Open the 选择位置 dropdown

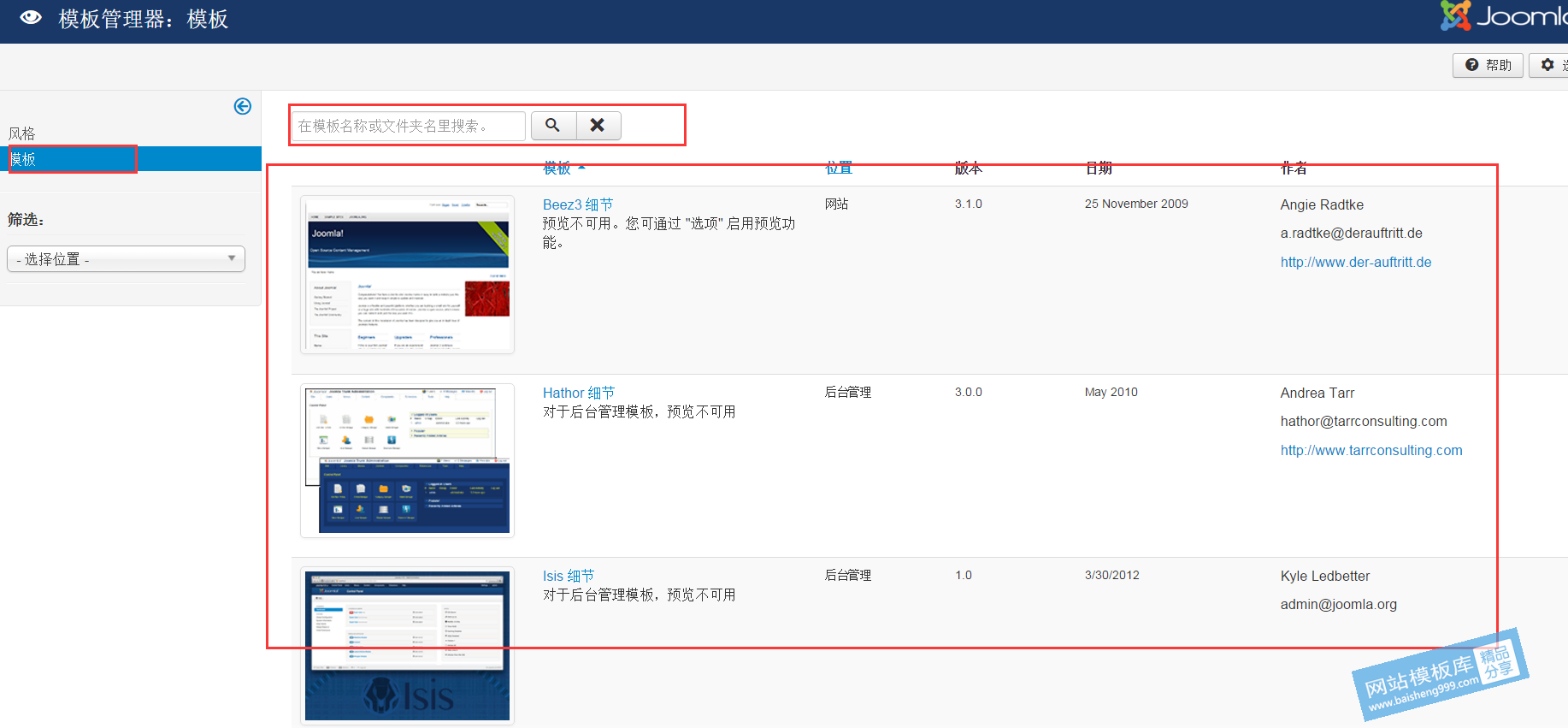[126, 259]
